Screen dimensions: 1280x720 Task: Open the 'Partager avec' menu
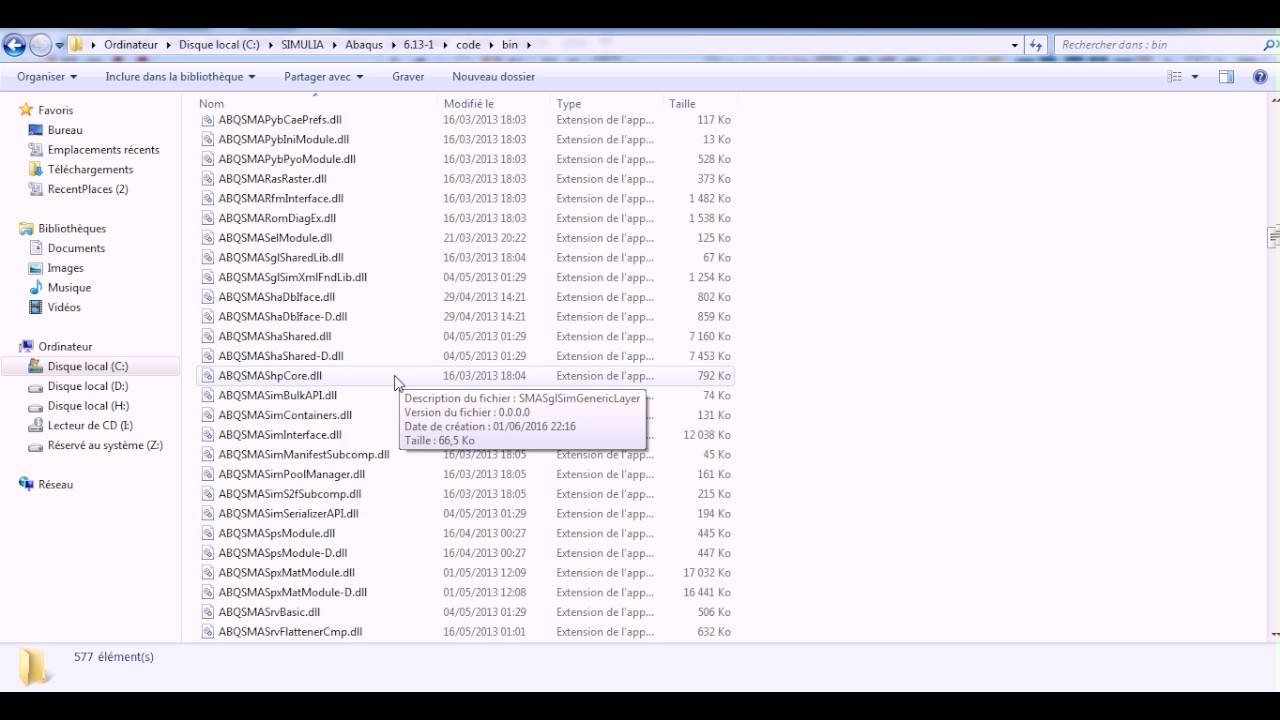pyautogui.click(x=323, y=77)
